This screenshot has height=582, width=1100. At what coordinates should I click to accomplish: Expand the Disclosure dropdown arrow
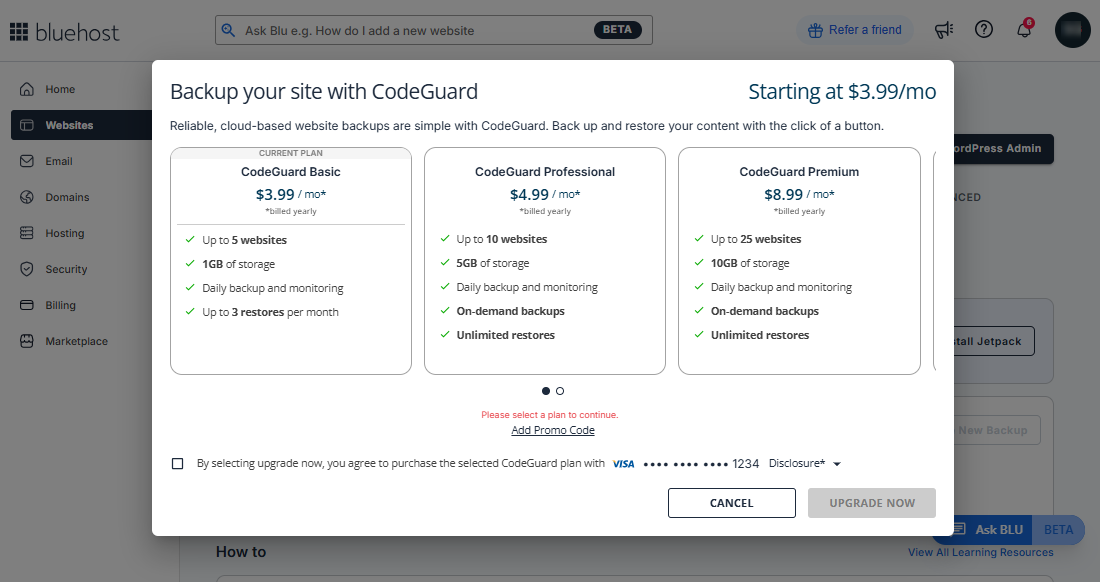837,463
